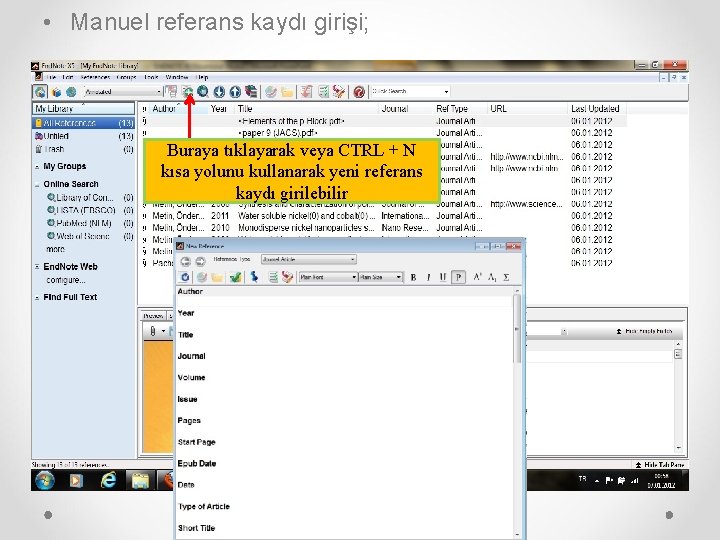720x540 pixels.
Task: Collapse the Online Search section
Action: pos(37,185)
